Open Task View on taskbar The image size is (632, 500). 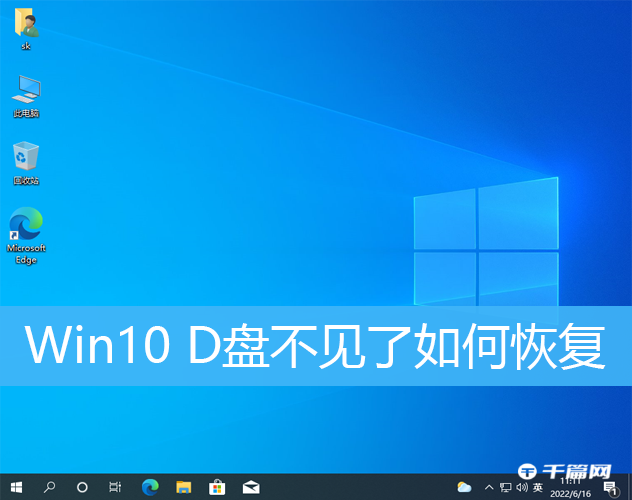tap(115, 488)
